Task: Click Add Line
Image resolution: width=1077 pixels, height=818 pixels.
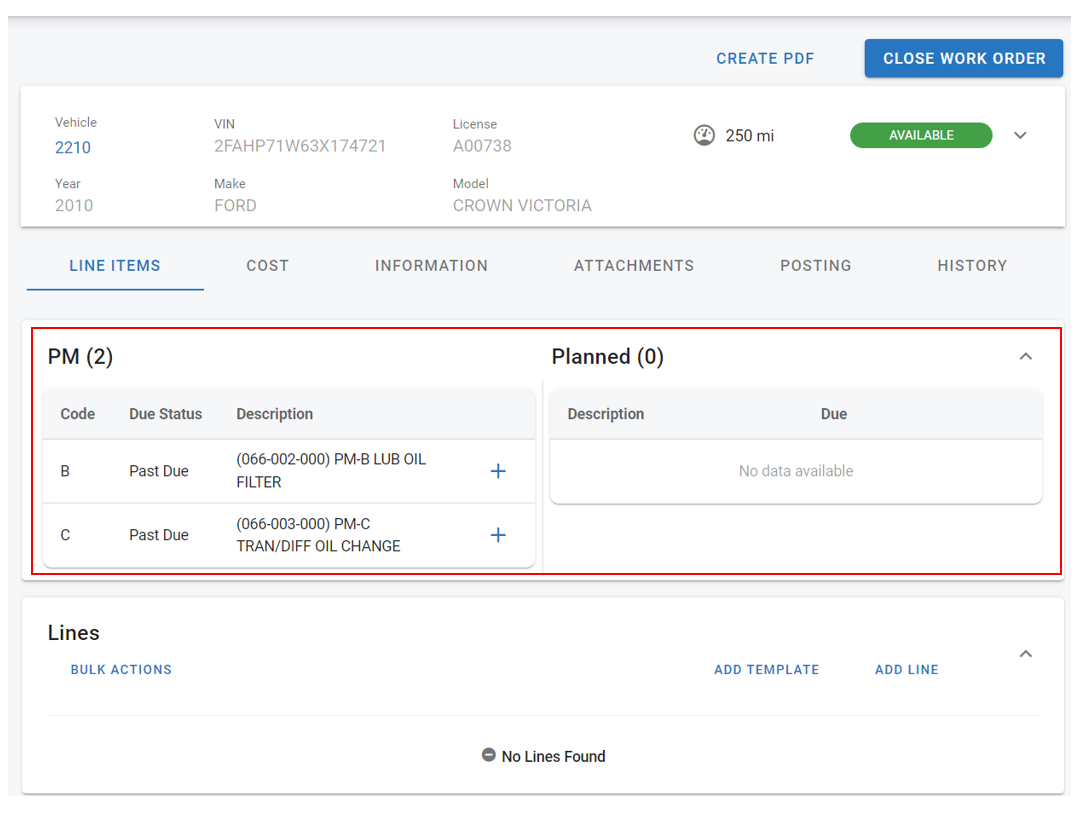Action: 906,670
